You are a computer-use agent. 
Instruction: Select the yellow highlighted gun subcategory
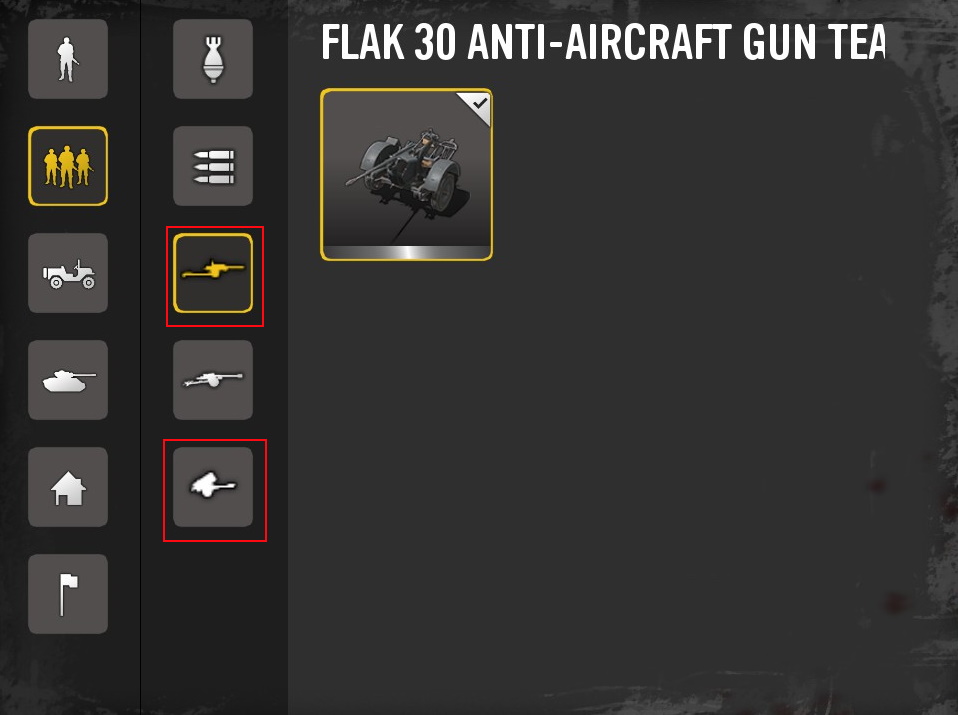213,273
